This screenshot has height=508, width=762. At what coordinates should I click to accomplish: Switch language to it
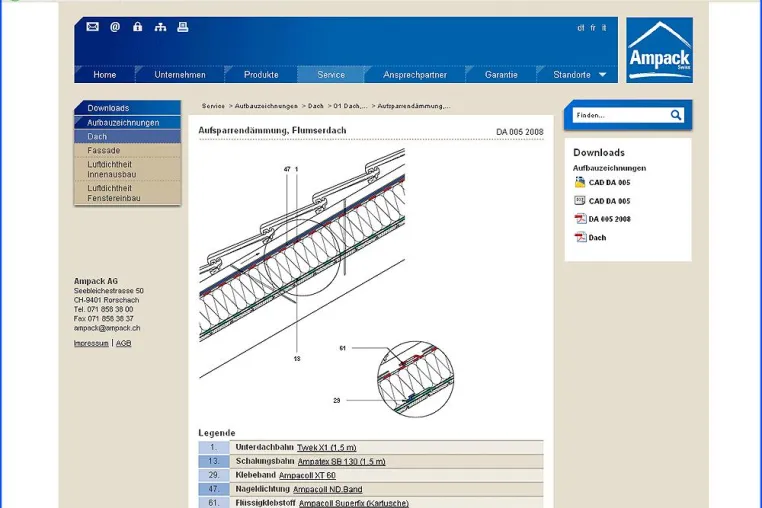604,28
